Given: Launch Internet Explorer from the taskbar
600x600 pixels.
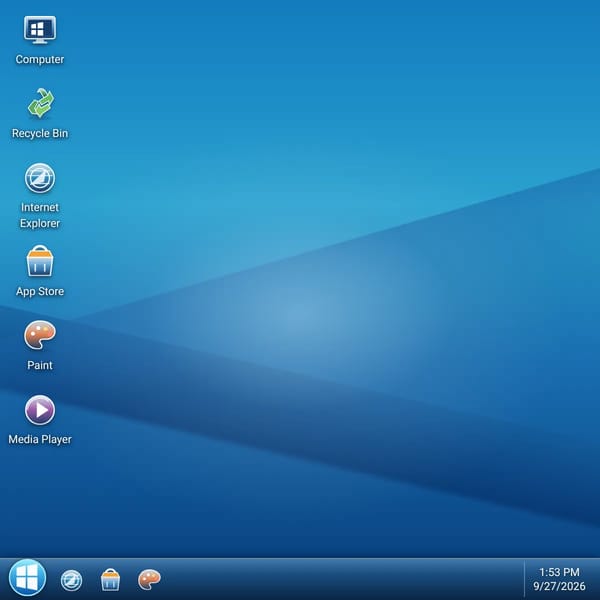Looking at the screenshot, I should point(71,580).
